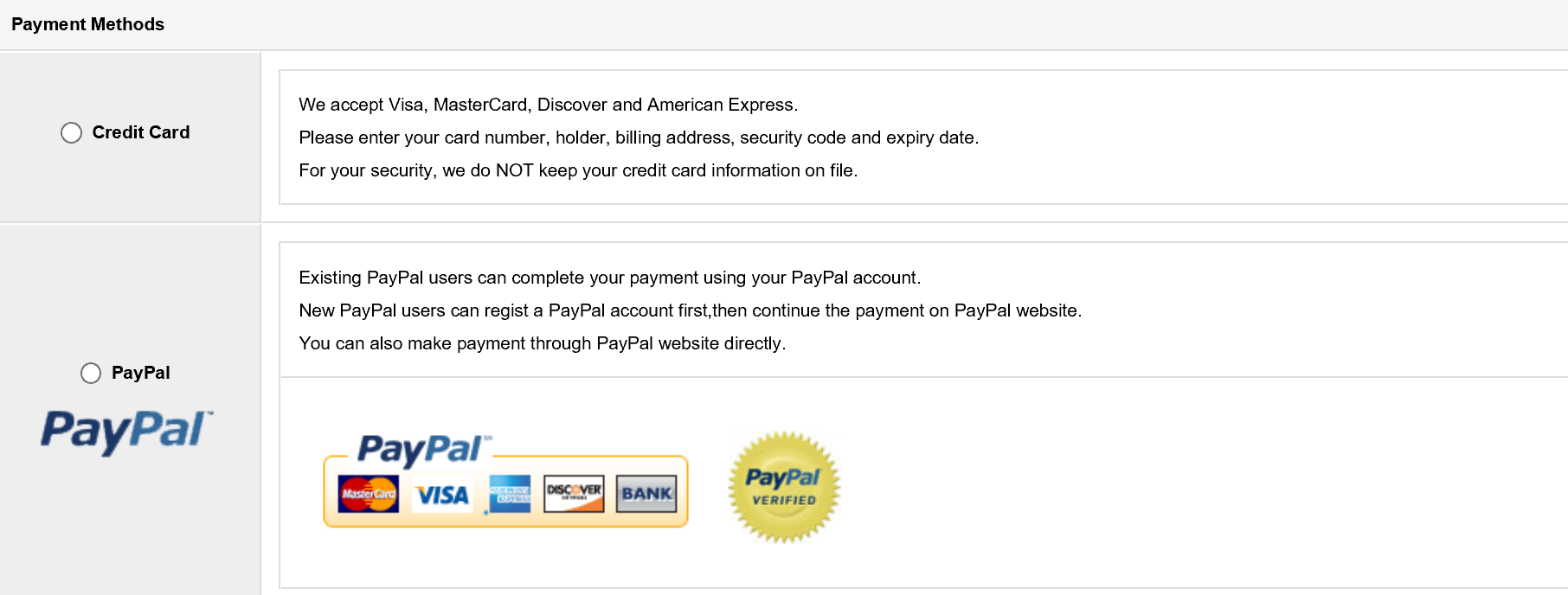
Task: Click the card number instructions line
Action: [x=639, y=138]
